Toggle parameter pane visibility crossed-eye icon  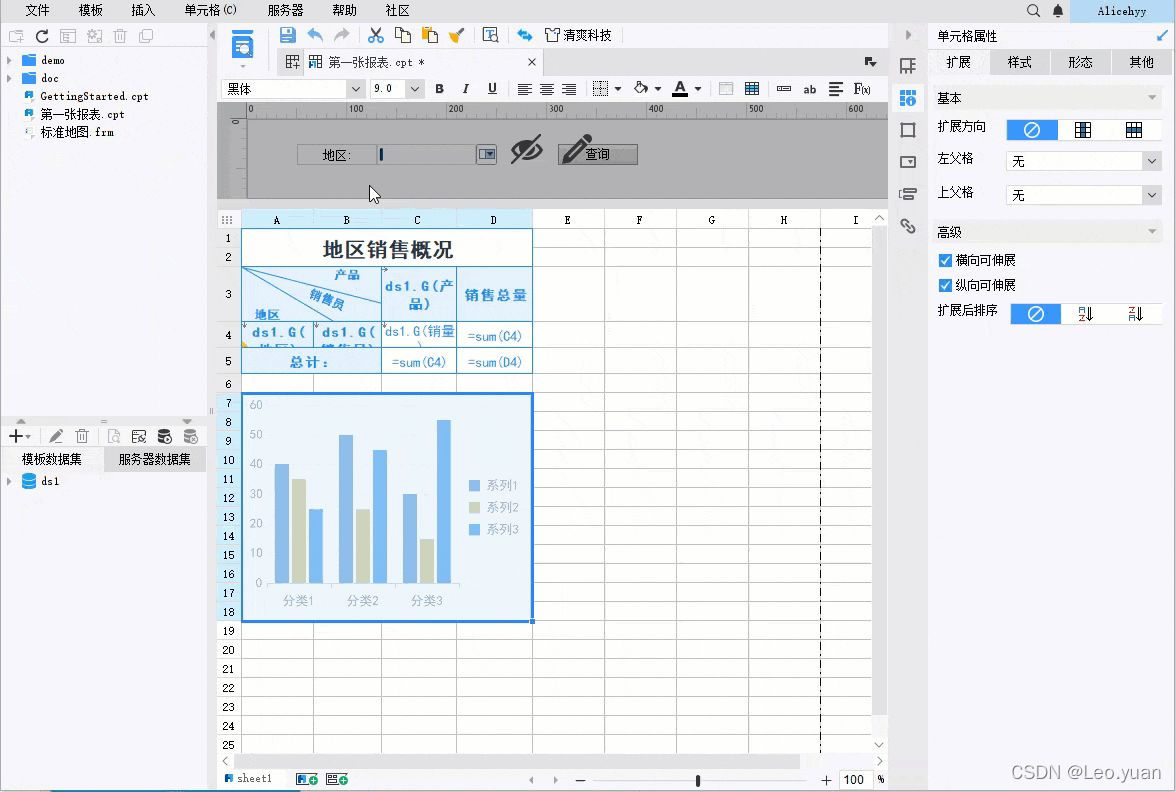click(526, 150)
